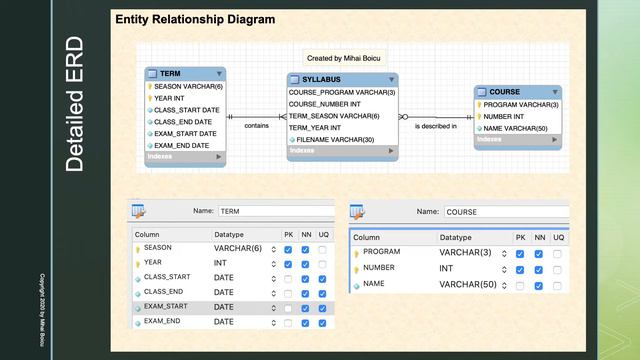Click the INT datatype of NUMBER row
This screenshot has height=360, width=640.
click(446, 269)
